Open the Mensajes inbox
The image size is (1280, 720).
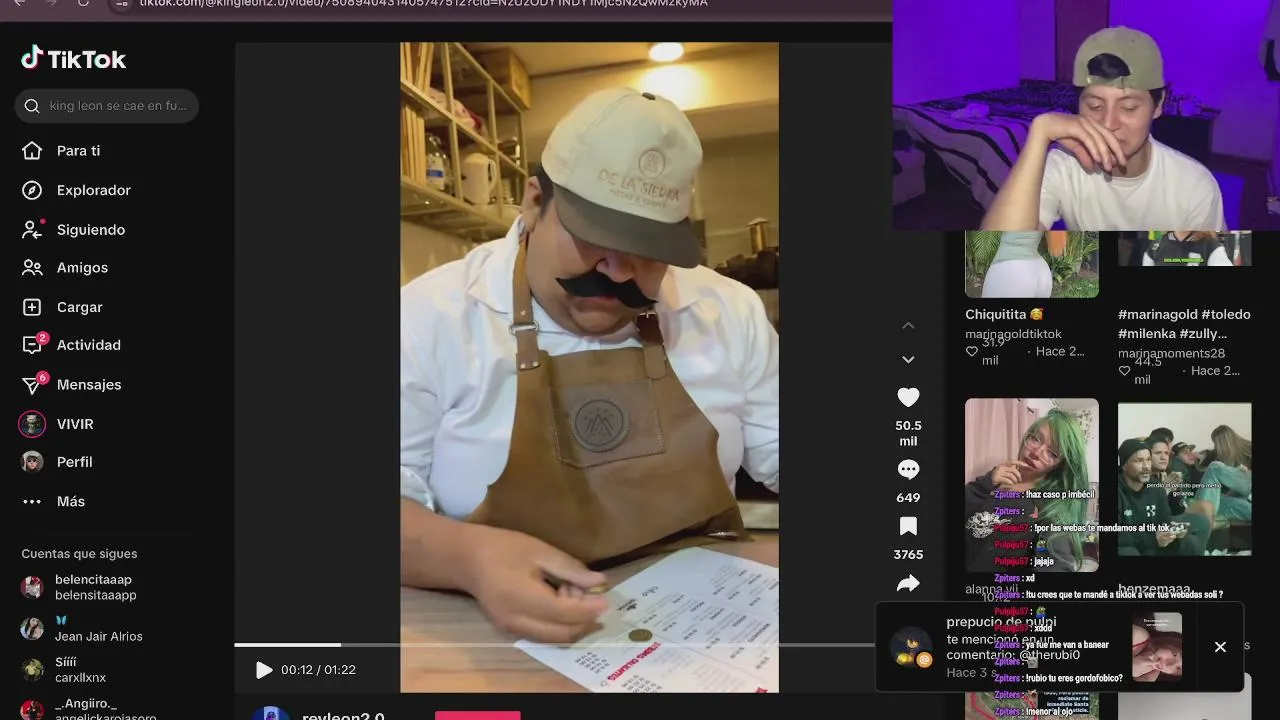[x=89, y=385]
